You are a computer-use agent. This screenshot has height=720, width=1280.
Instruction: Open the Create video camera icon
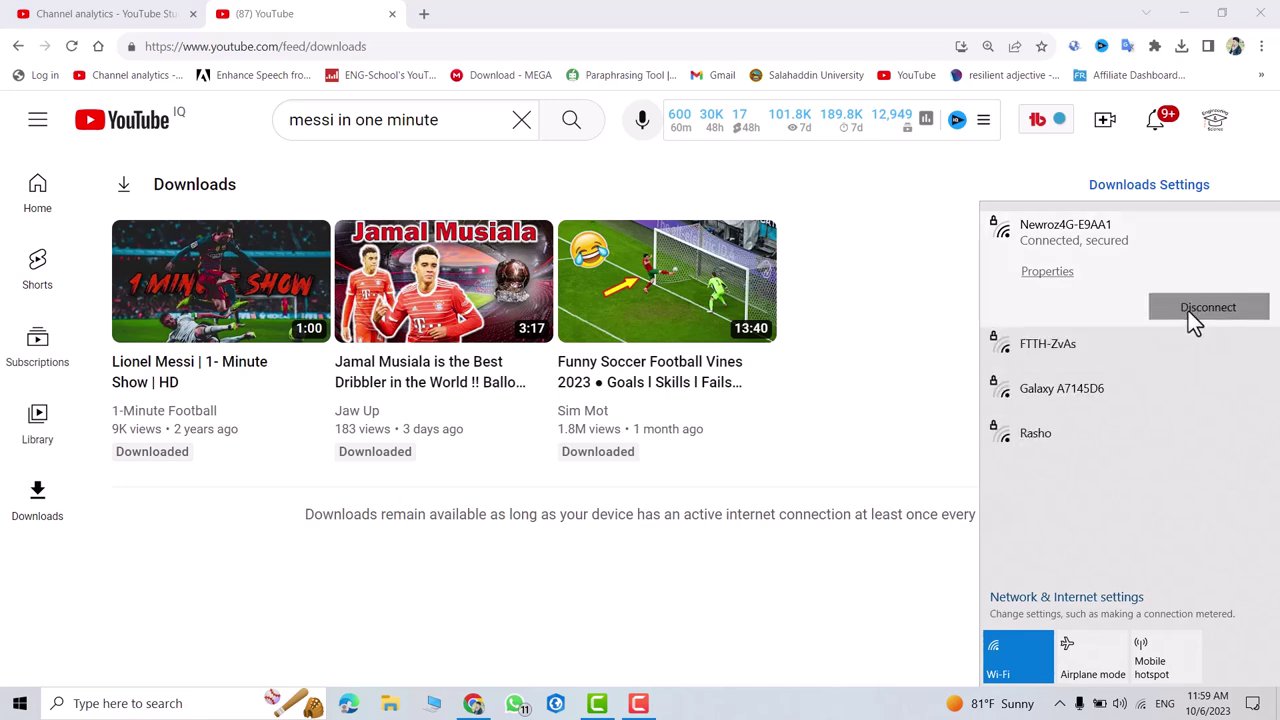[x=1104, y=119]
